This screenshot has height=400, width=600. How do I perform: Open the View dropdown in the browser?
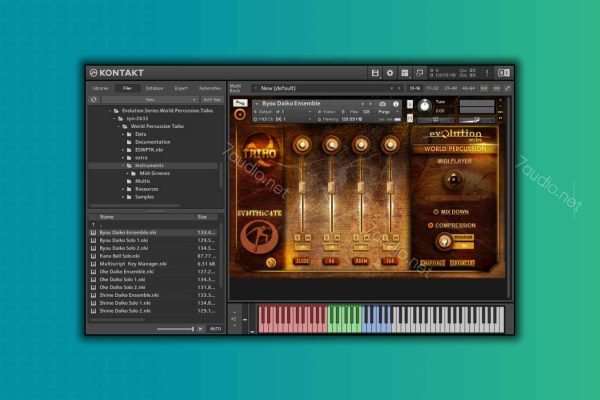point(150,100)
